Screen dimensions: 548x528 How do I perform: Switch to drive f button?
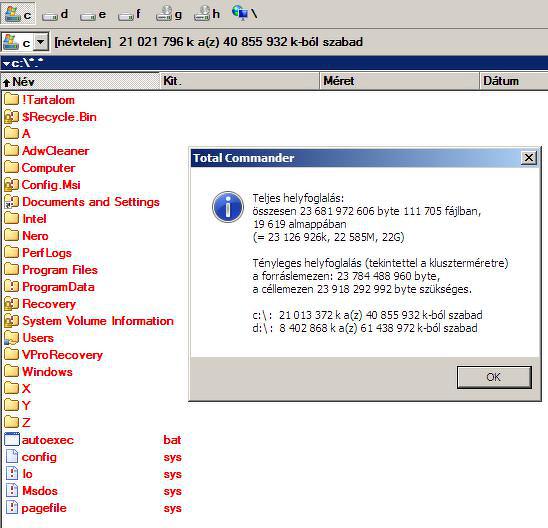[130, 14]
